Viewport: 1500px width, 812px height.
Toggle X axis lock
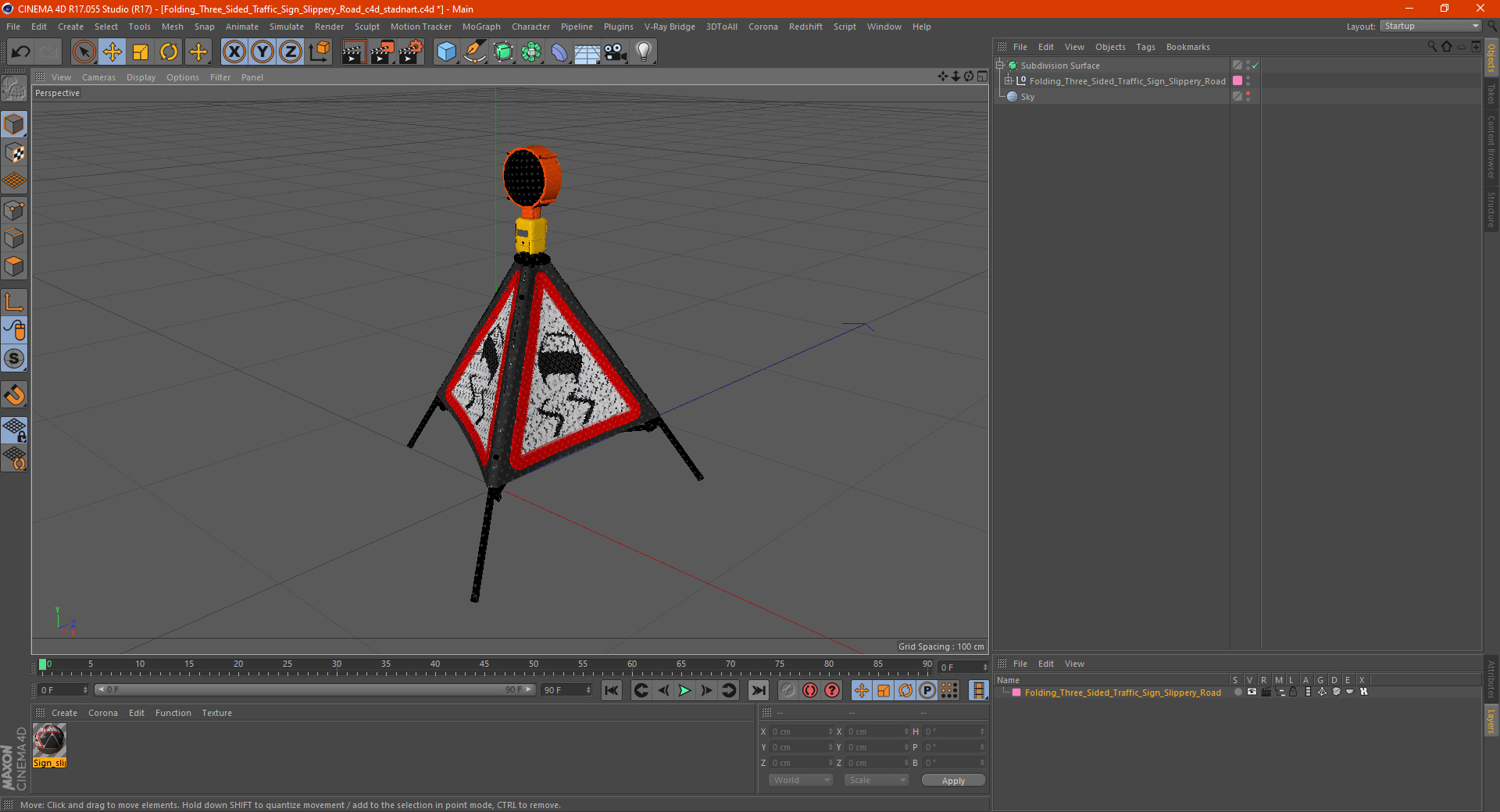(234, 52)
